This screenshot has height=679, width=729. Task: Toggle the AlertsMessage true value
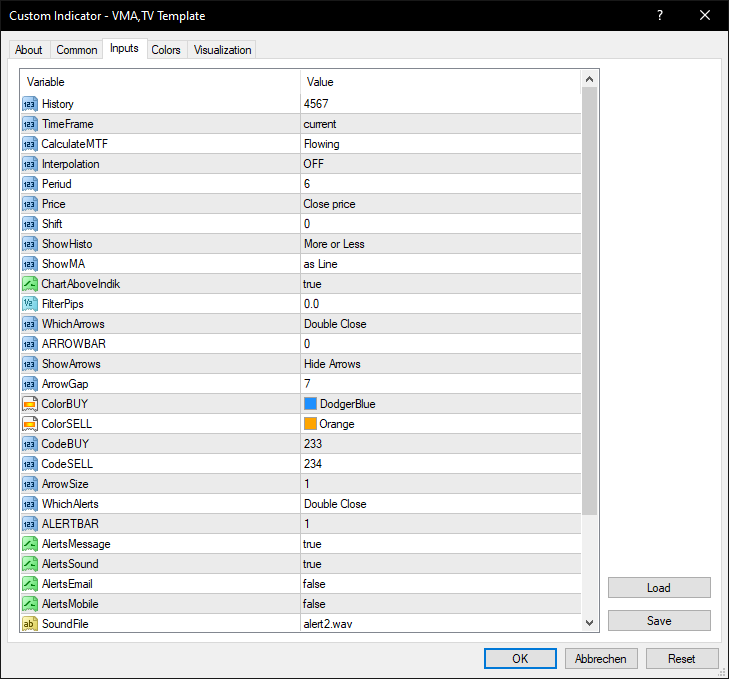pyautogui.click(x=441, y=544)
